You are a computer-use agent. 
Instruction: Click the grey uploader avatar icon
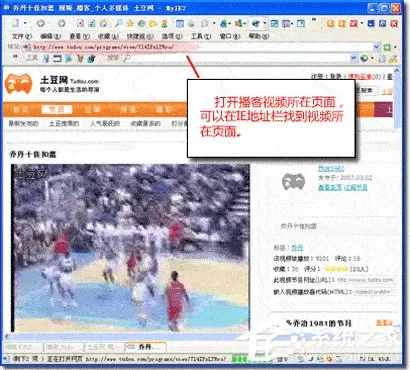(293, 182)
